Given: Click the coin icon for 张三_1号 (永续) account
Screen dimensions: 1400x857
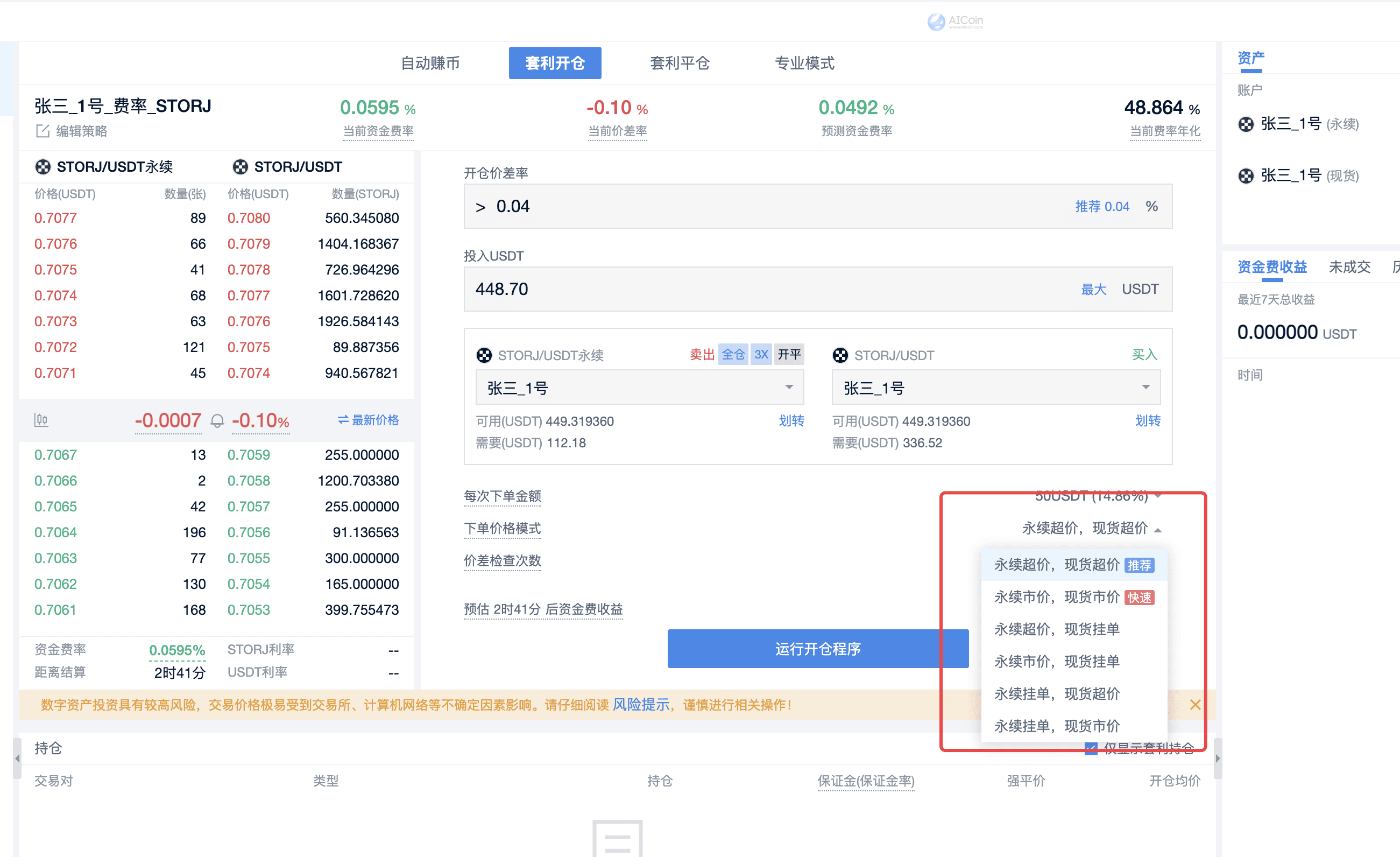Looking at the screenshot, I should coord(1246,124).
